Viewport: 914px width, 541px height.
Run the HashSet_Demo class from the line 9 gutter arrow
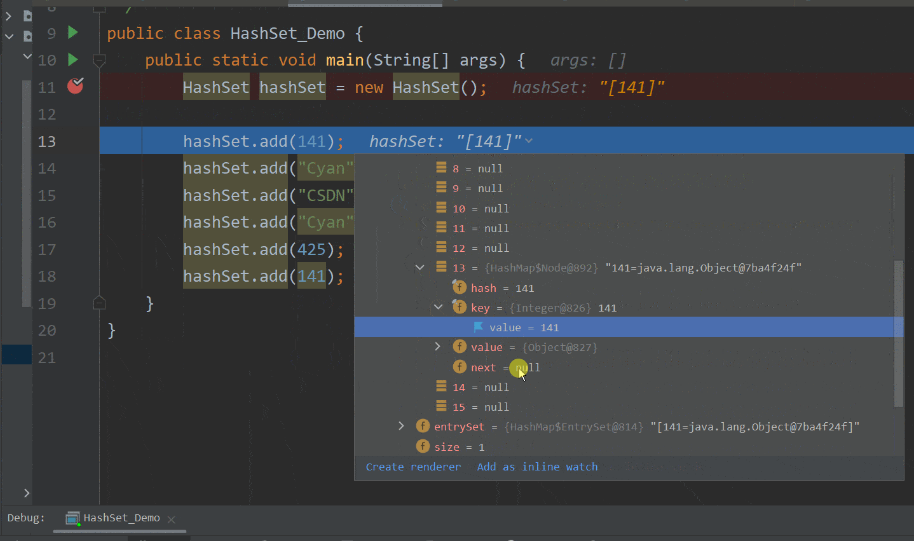(73, 33)
